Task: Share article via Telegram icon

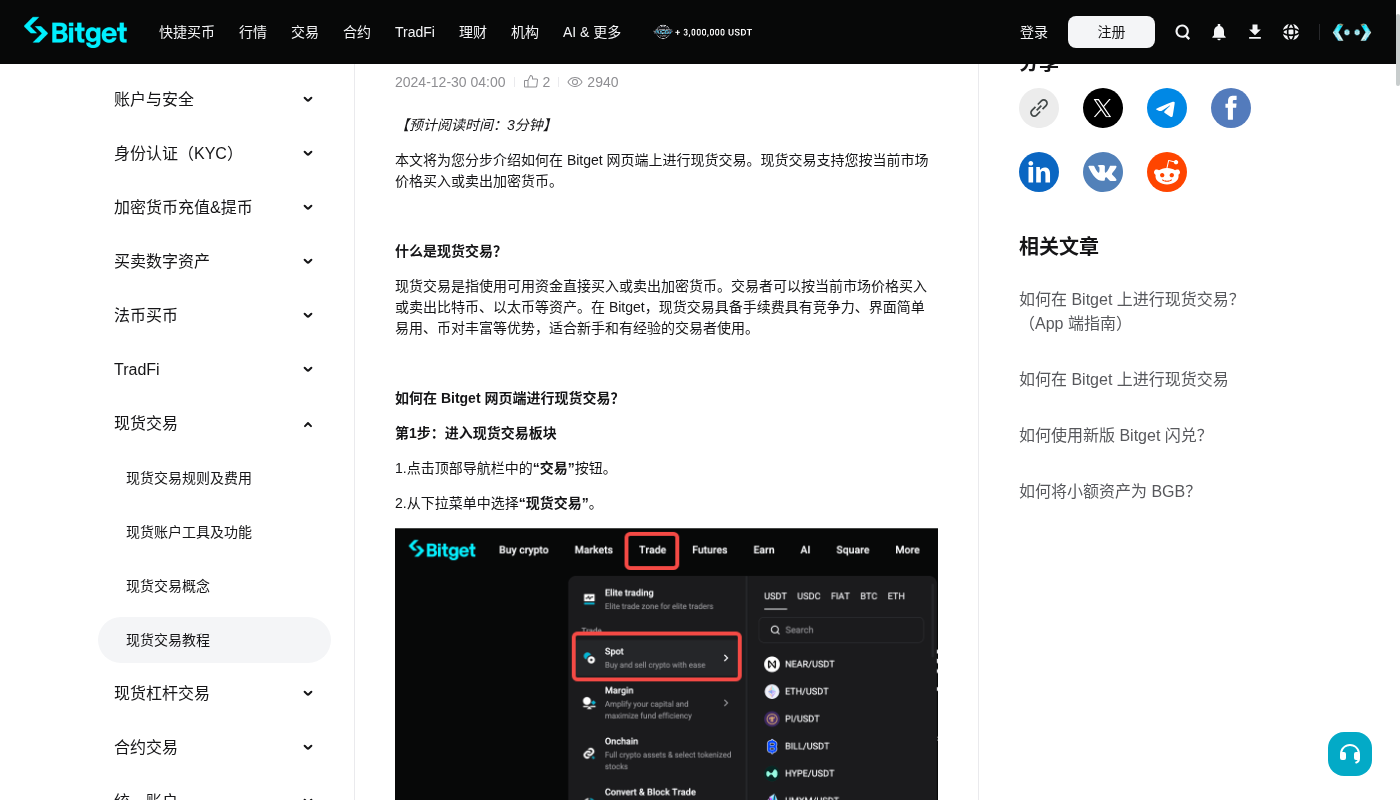Action: point(1167,108)
